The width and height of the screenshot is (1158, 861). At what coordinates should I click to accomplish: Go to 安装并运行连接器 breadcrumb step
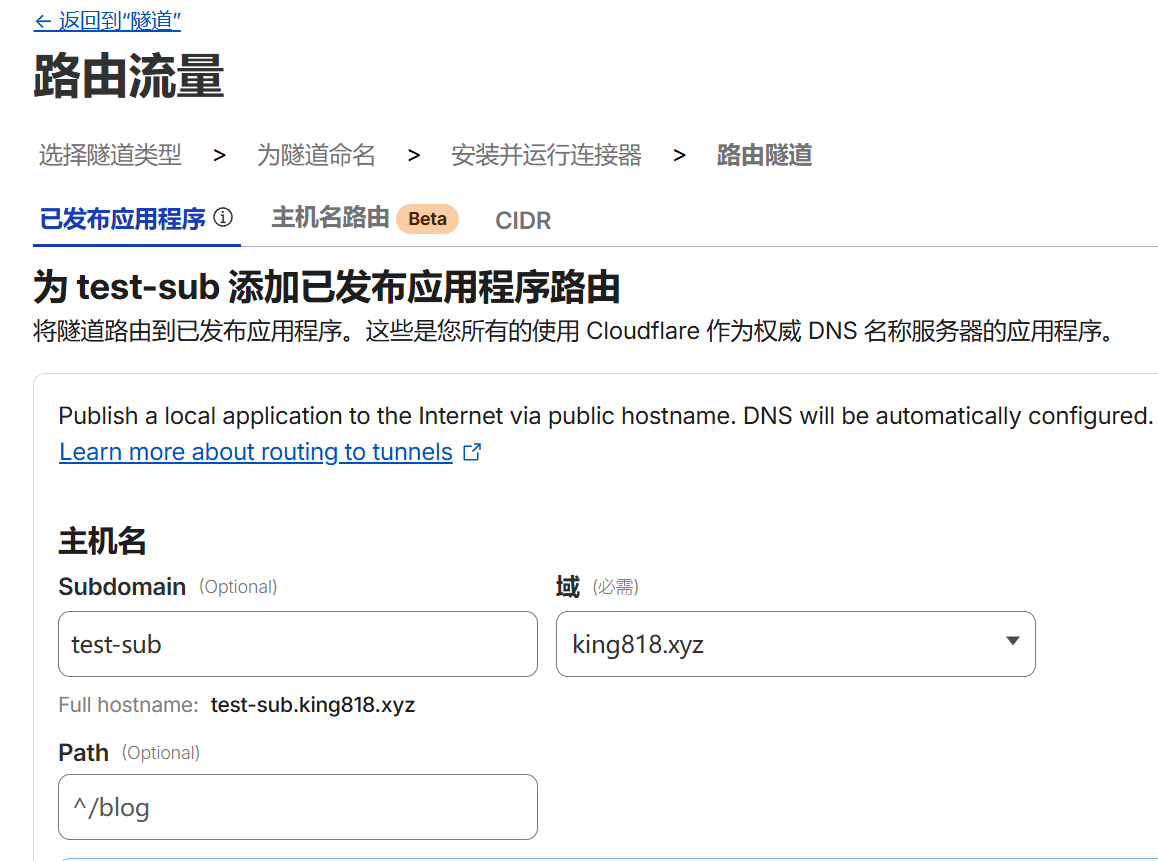[546, 155]
